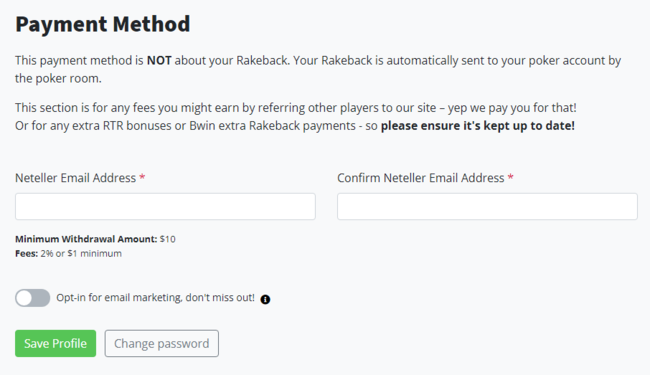The height and width of the screenshot is (375, 650).
Task: Open the Change password option
Action: click(162, 343)
